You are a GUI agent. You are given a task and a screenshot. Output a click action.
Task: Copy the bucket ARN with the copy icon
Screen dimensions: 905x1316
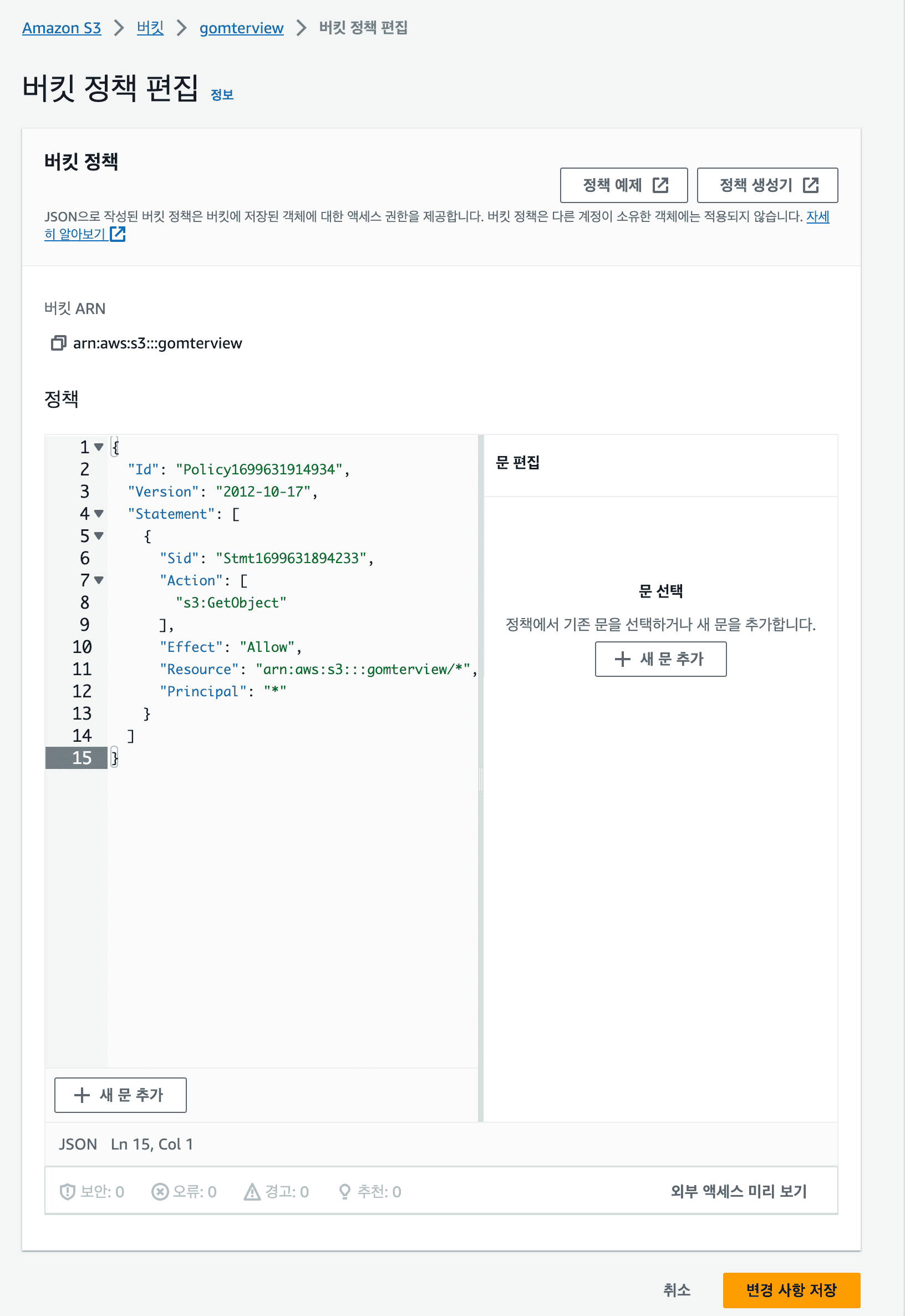click(58, 343)
